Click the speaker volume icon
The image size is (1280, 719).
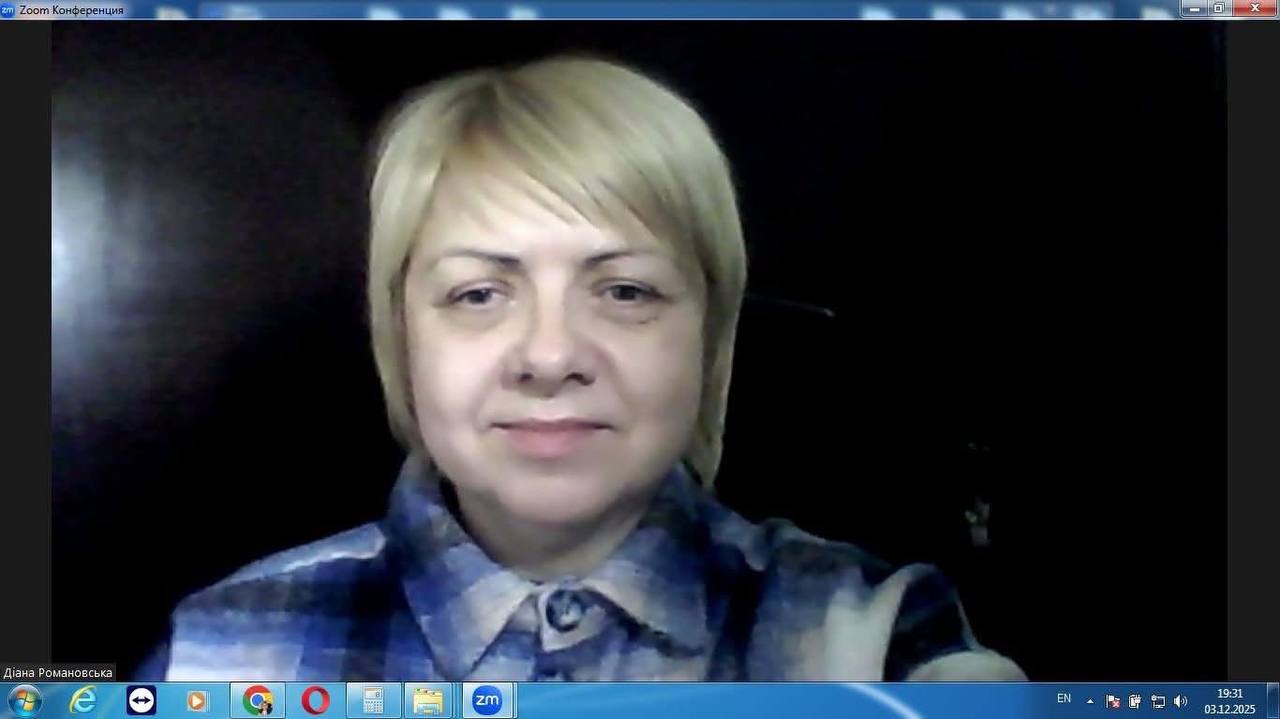[1180, 701]
